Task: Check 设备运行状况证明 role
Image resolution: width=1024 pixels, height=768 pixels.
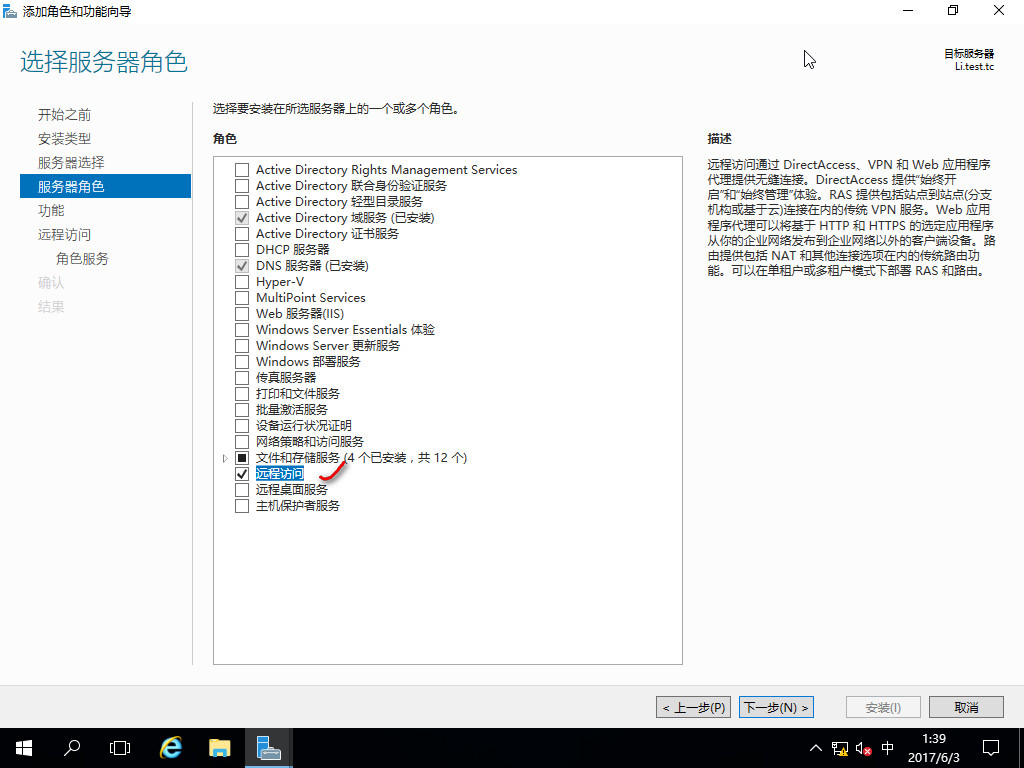Action: click(x=242, y=426)
